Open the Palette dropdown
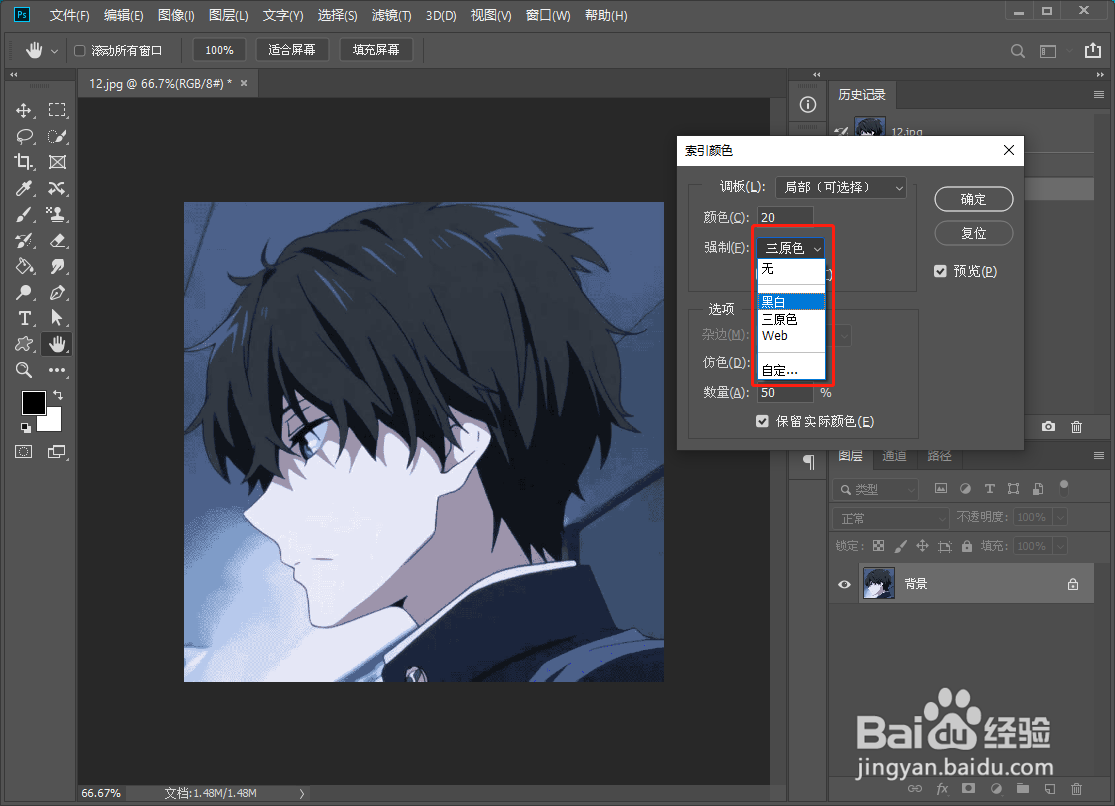1115x806 pixels. tap(841, 187)
